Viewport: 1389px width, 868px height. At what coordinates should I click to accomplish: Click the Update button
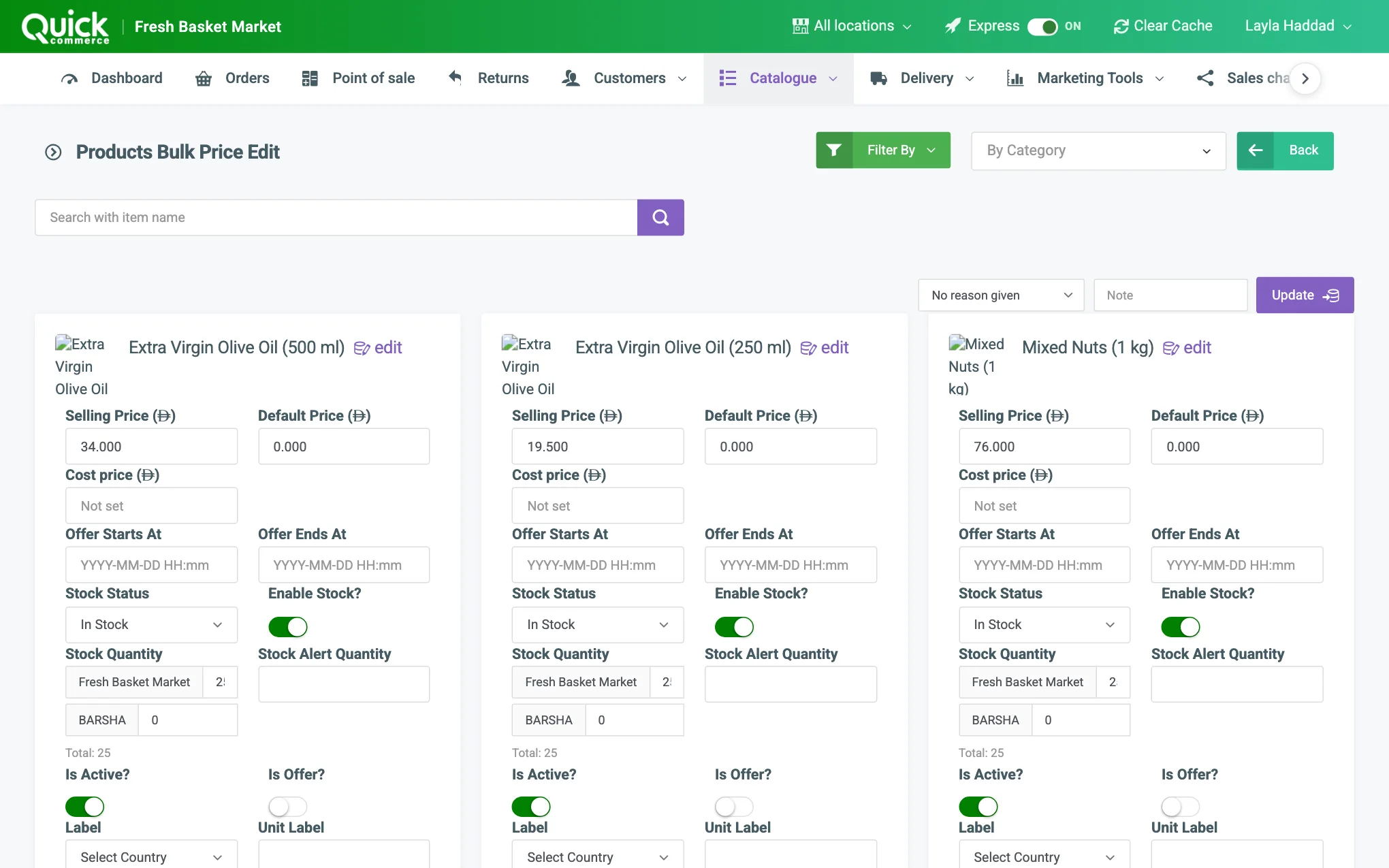click(x=1305, y=295)
